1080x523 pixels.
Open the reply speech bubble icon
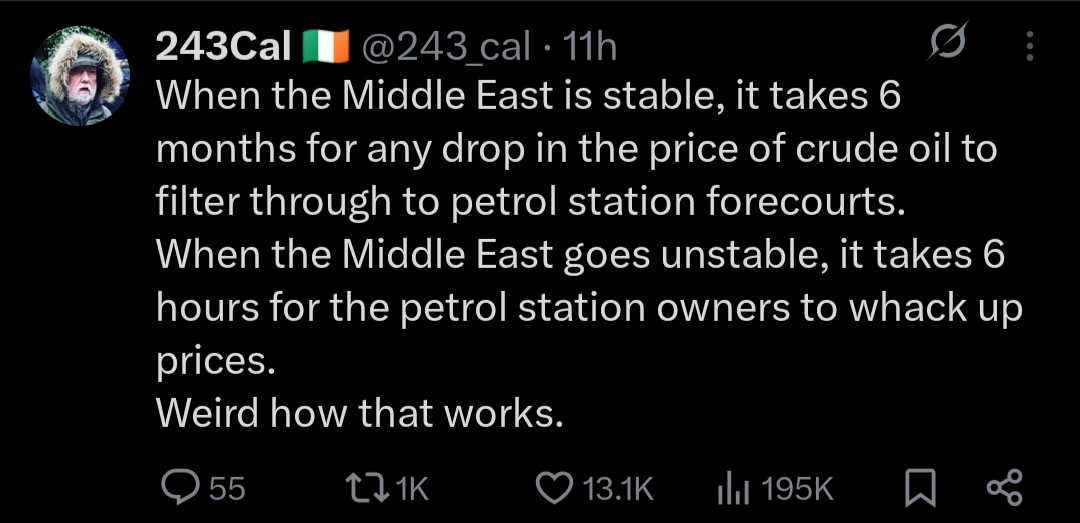tap(181, 487)
